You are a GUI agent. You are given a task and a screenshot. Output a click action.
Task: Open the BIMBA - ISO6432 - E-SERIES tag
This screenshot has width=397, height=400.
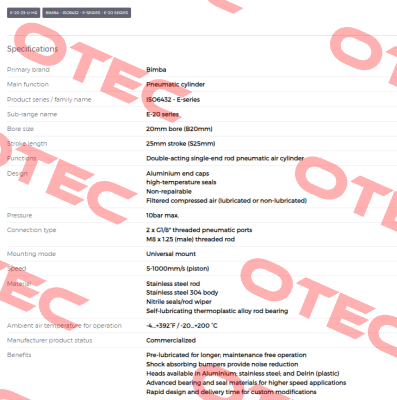[87, 13]
